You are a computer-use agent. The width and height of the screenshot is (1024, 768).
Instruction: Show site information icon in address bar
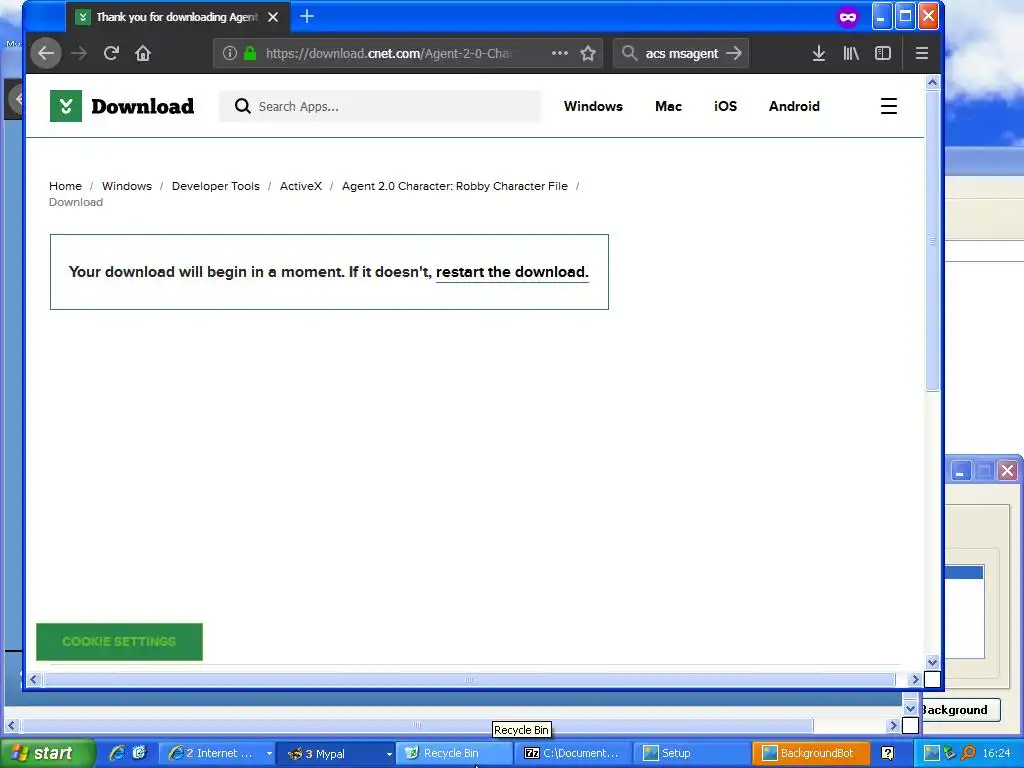tap(229, 53)
